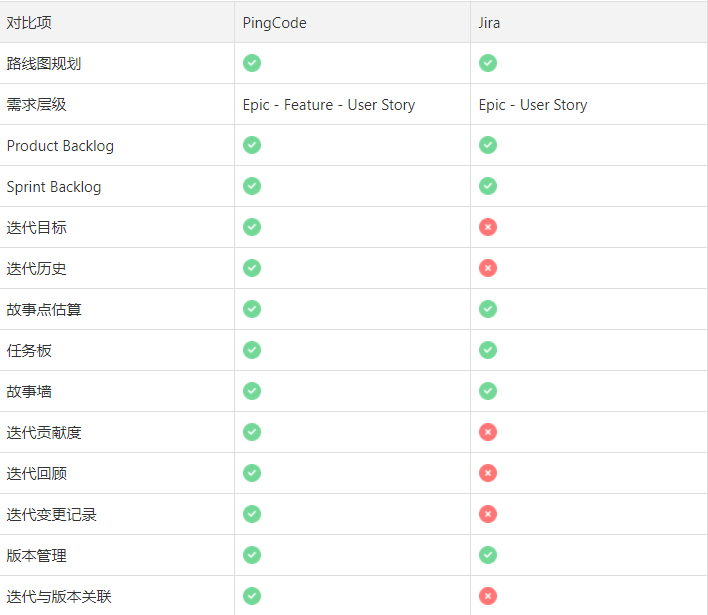The width and height of the screenshot is (708, 615).
Task: Click the 路线图规划 row label
Action: tap(44, 64)
